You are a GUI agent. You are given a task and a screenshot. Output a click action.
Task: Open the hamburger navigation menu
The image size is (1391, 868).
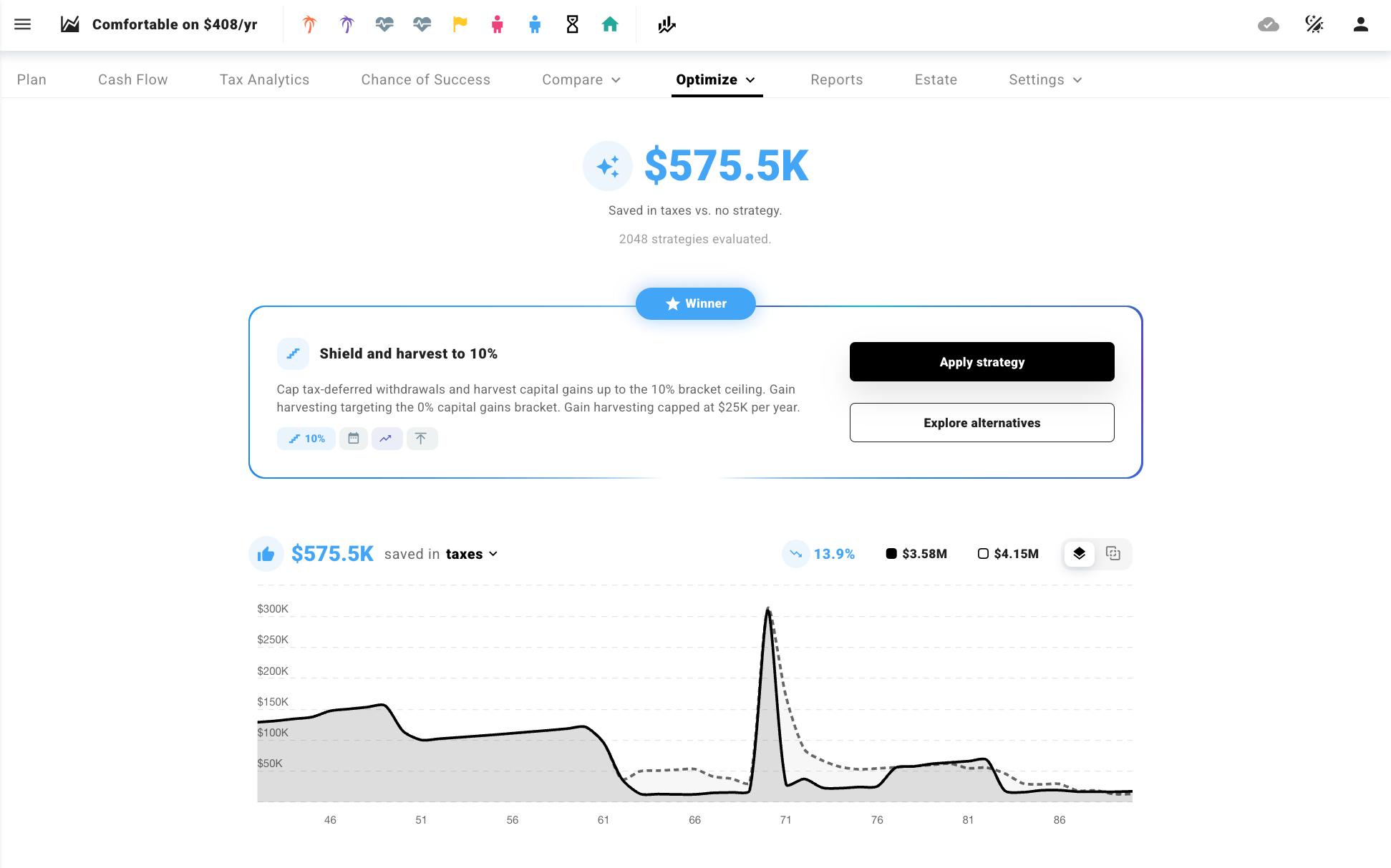click(x=23, y=24)
